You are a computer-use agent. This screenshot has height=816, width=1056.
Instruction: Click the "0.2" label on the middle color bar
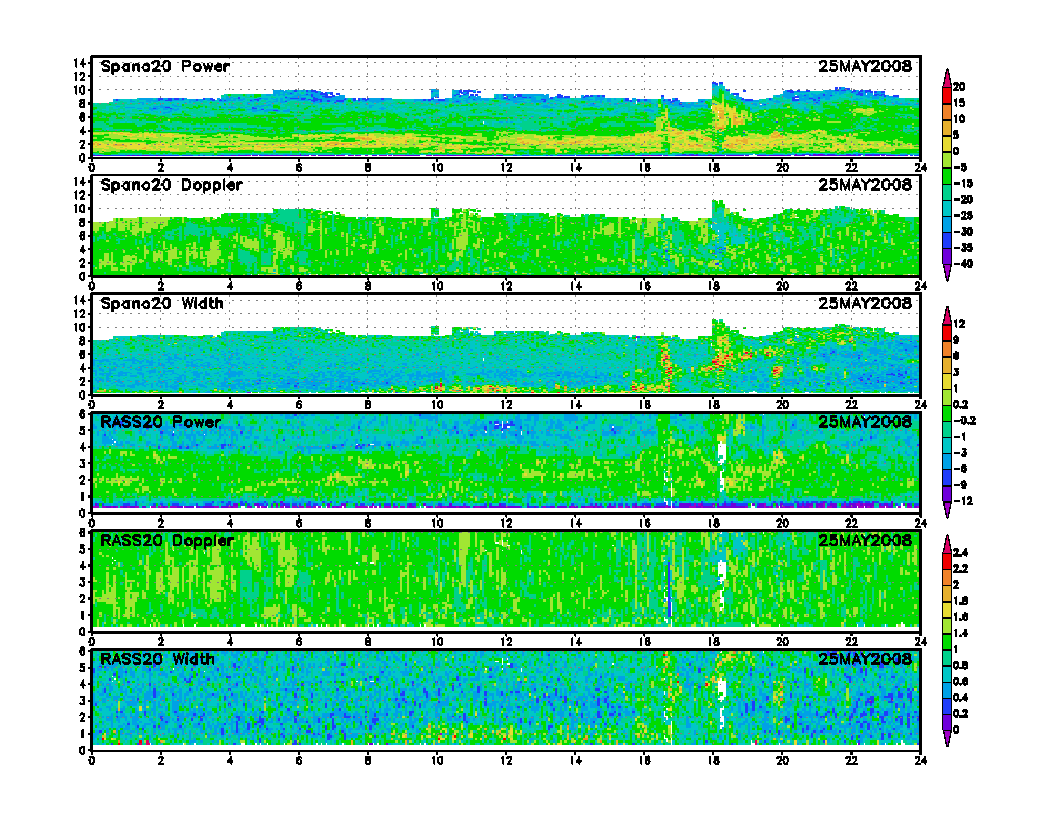pyautogui.click(x=960, y=405)
